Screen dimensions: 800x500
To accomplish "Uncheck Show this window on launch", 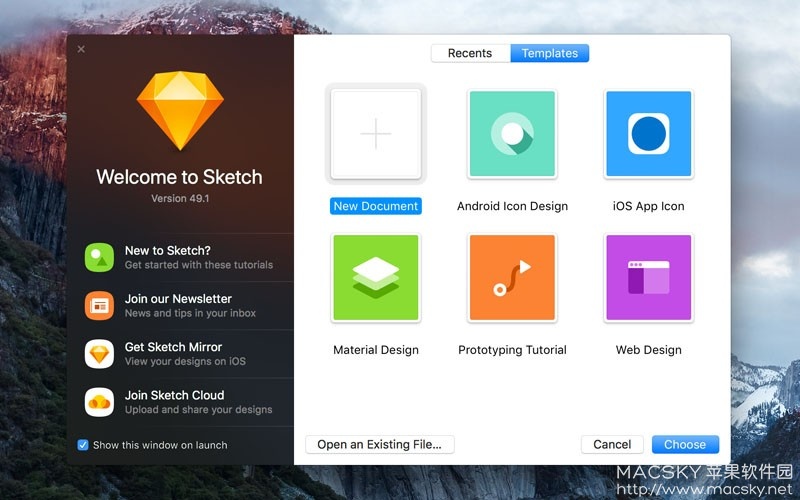I will (83, 445).
